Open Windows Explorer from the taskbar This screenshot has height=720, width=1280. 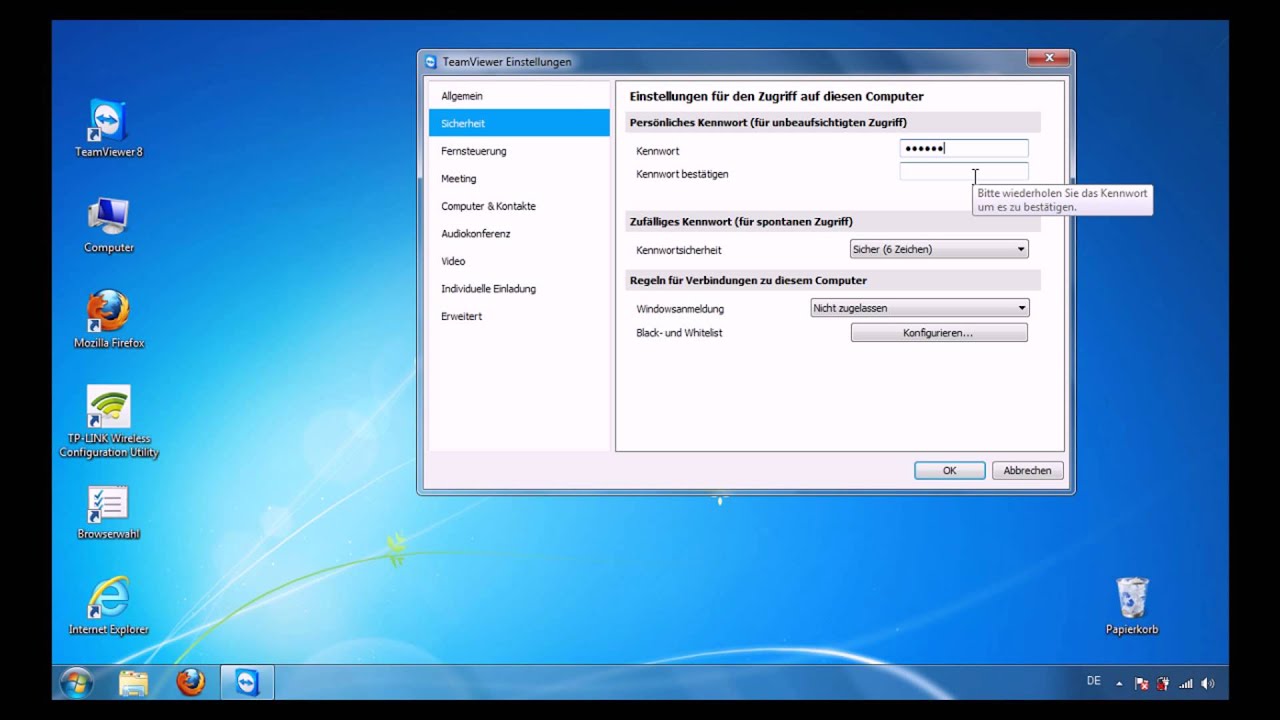point(133,683)
